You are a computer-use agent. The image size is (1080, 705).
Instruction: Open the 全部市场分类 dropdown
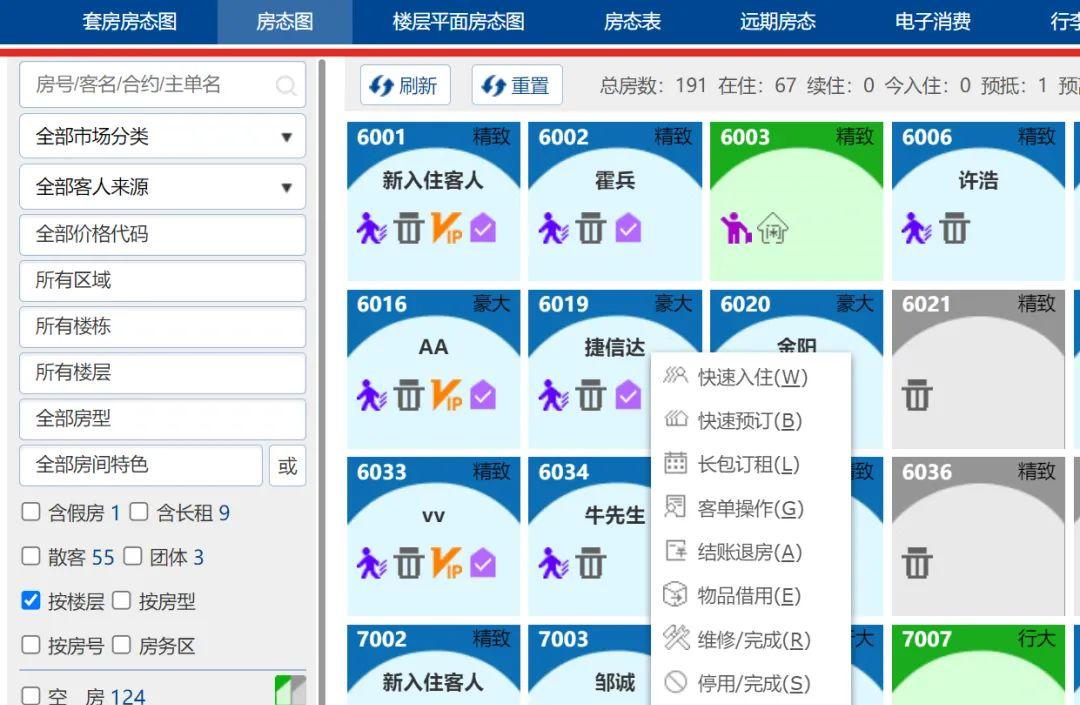click(x=162, y=139)
